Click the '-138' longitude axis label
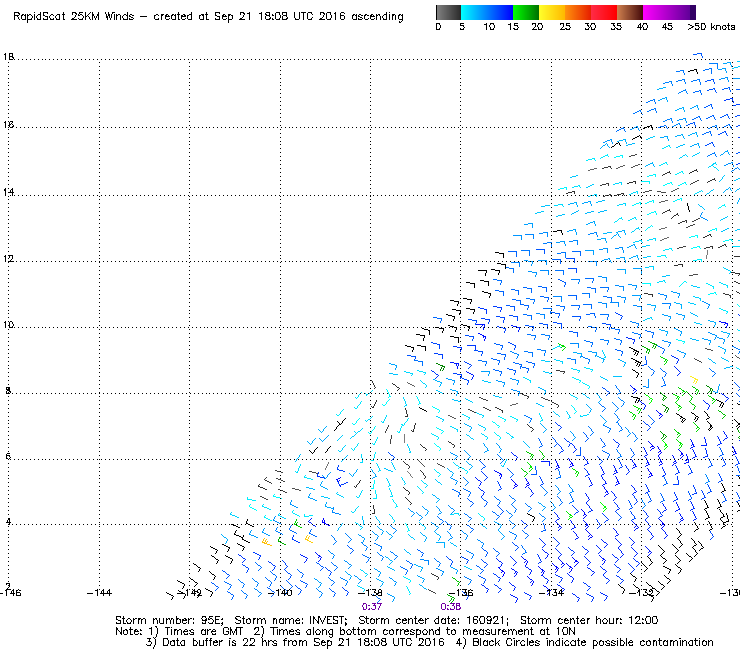Image resolution: width=740 pixels, height=650 pixels. [370, 593]
